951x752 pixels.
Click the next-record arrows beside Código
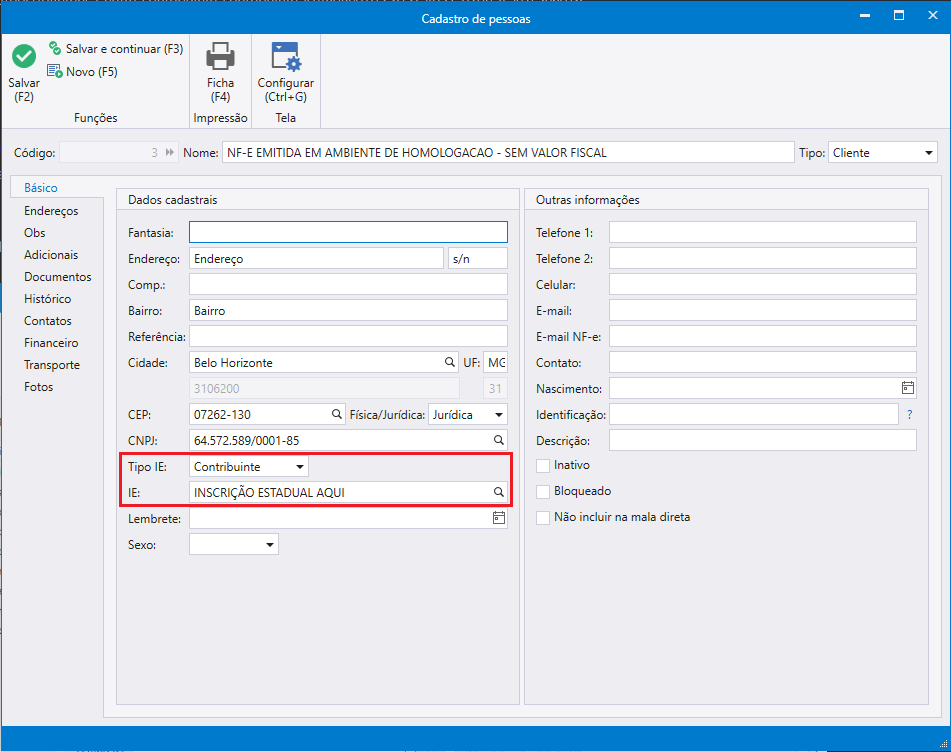pyautogui.click(x=170, y=152)
